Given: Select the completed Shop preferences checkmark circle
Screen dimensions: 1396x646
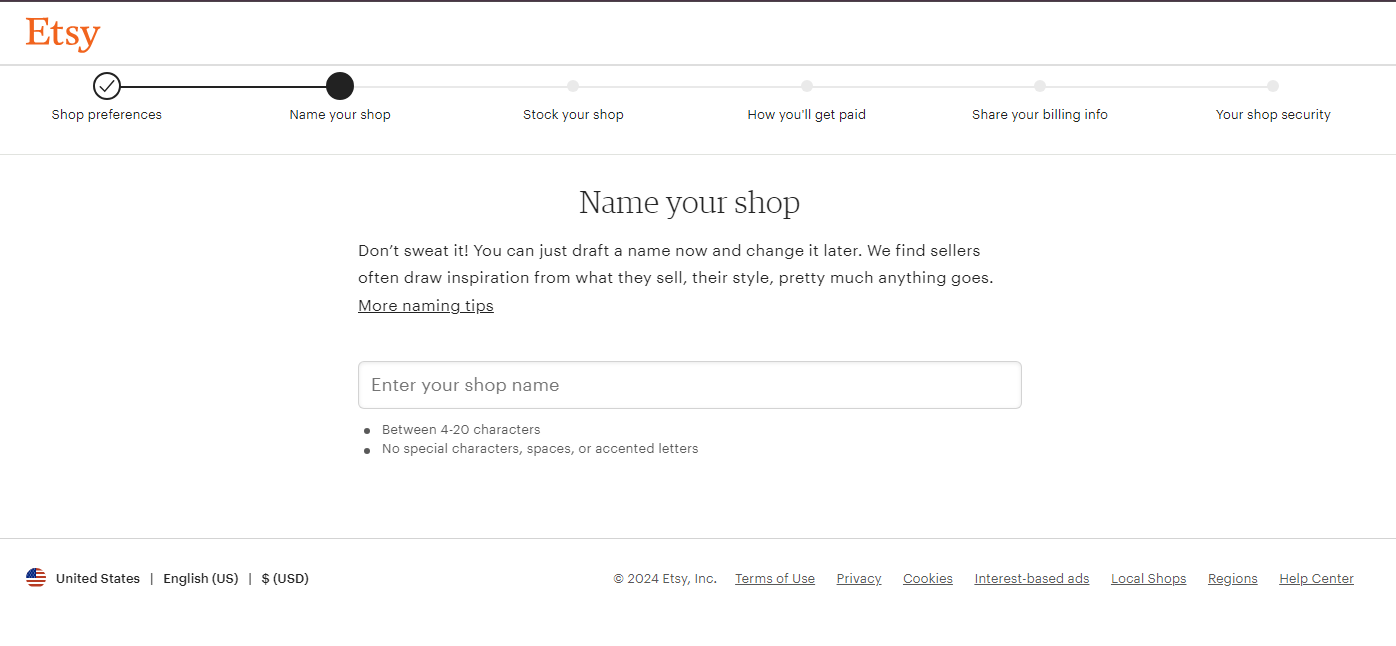Looking at the screenshot, I should click(106, 86).
